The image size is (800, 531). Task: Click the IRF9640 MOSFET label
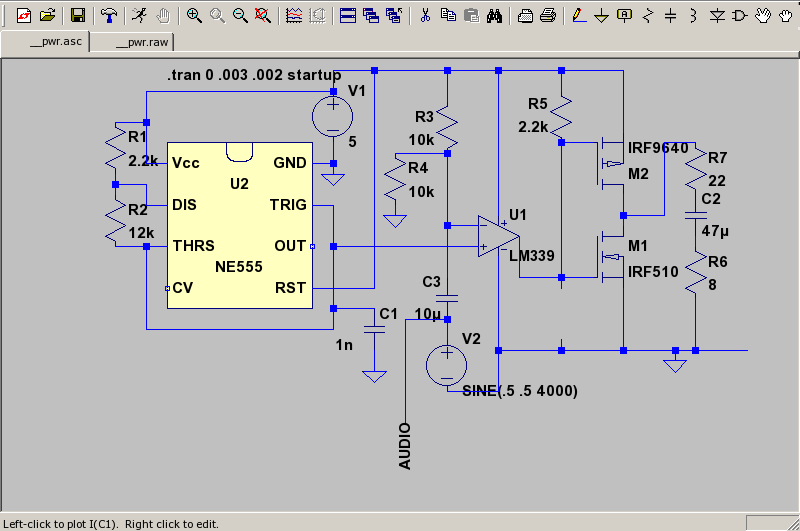pyautogui.click(x=658, y=148)
